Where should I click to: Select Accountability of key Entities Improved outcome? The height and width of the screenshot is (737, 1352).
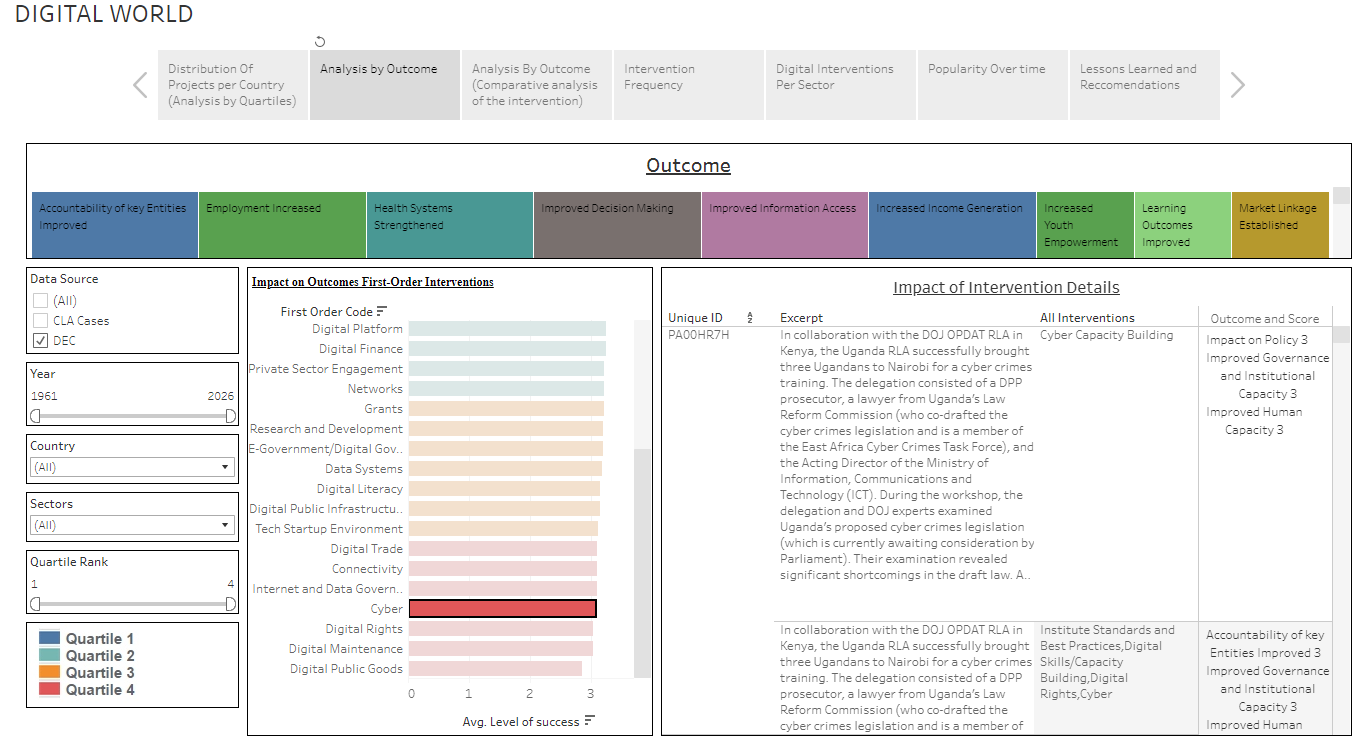(115, 225)
